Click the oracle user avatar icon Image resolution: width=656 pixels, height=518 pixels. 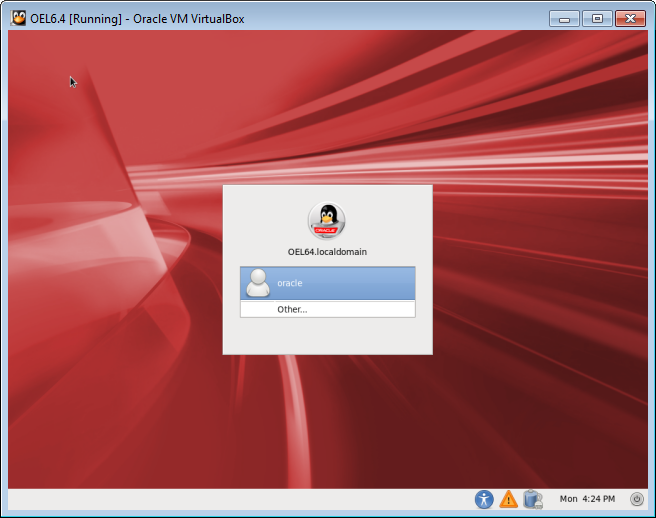[258, 283]
